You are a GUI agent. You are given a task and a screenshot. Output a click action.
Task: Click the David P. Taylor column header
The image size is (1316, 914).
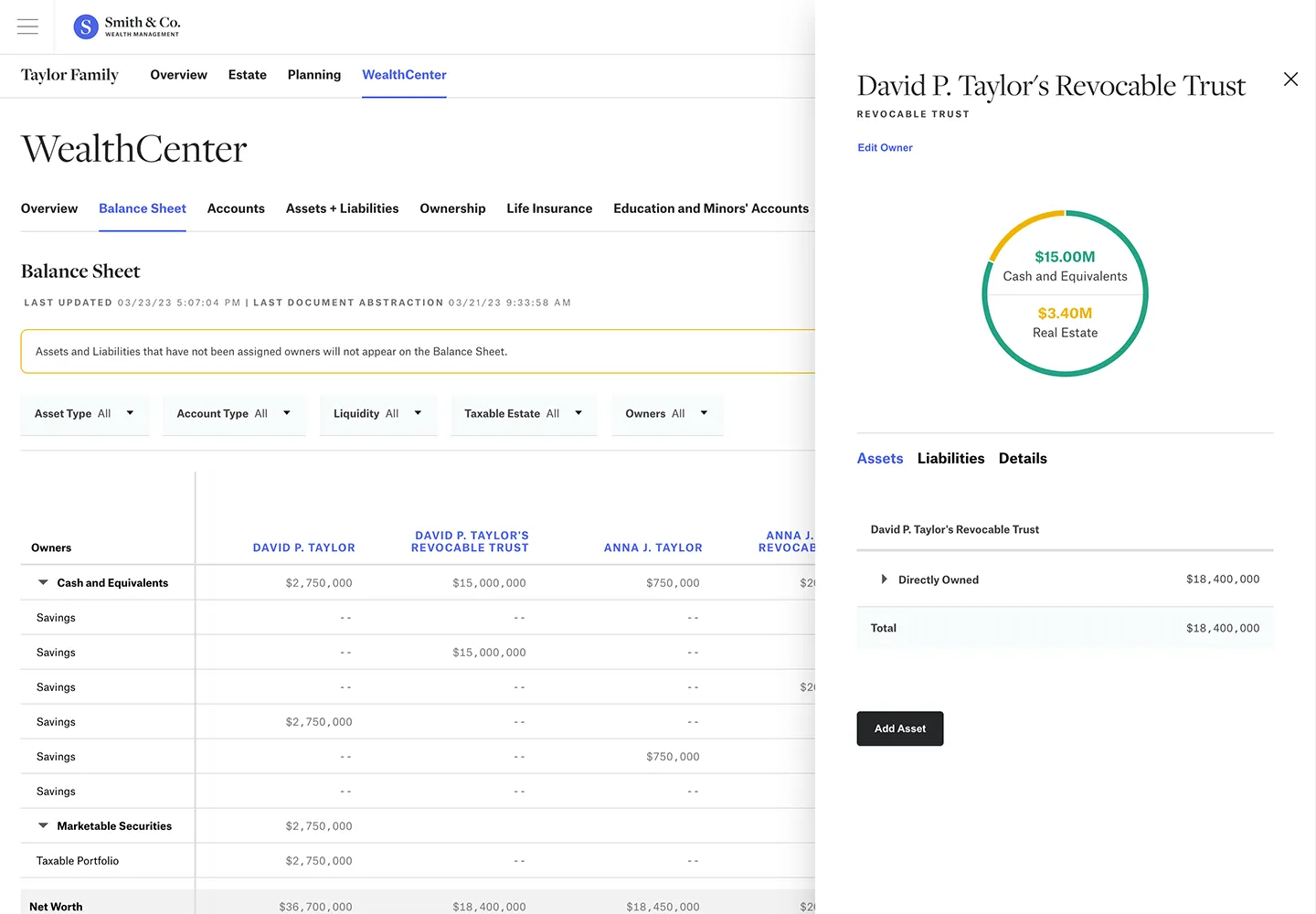(303, 547)
